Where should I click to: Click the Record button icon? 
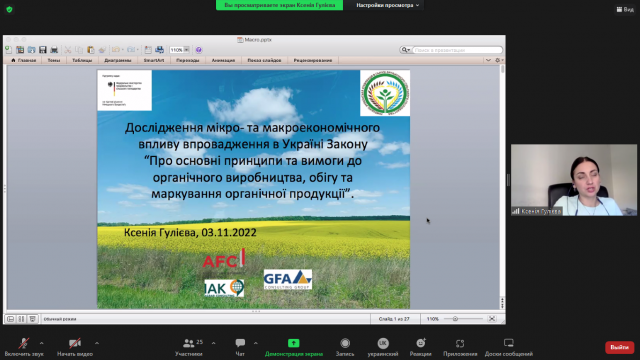(345, 343)
